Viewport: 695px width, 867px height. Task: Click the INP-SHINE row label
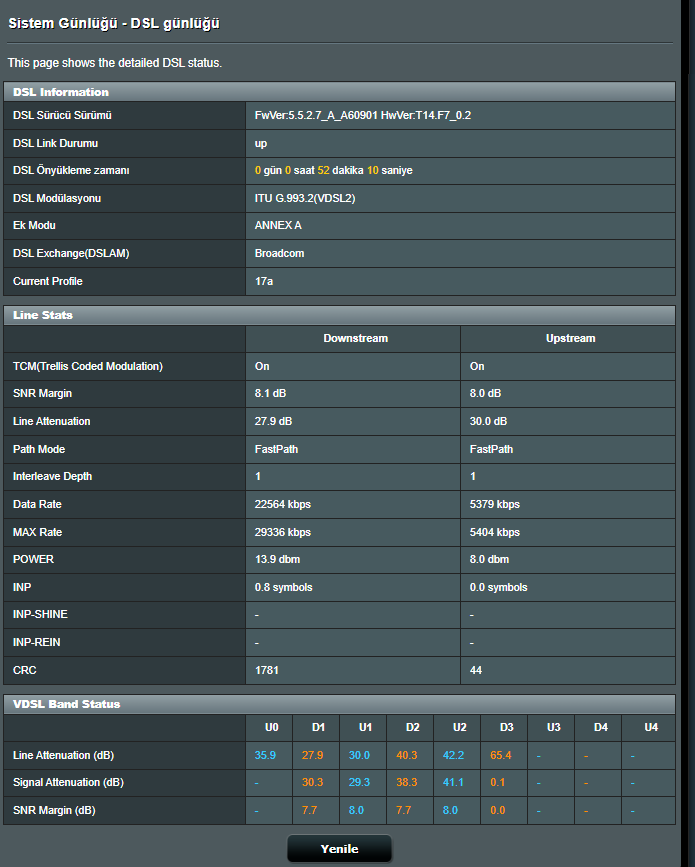pyautogui.click(x=40, y=614)
